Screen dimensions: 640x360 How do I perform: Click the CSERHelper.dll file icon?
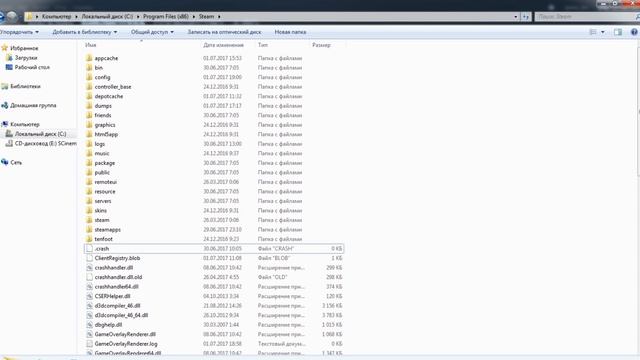pos(89,296)
